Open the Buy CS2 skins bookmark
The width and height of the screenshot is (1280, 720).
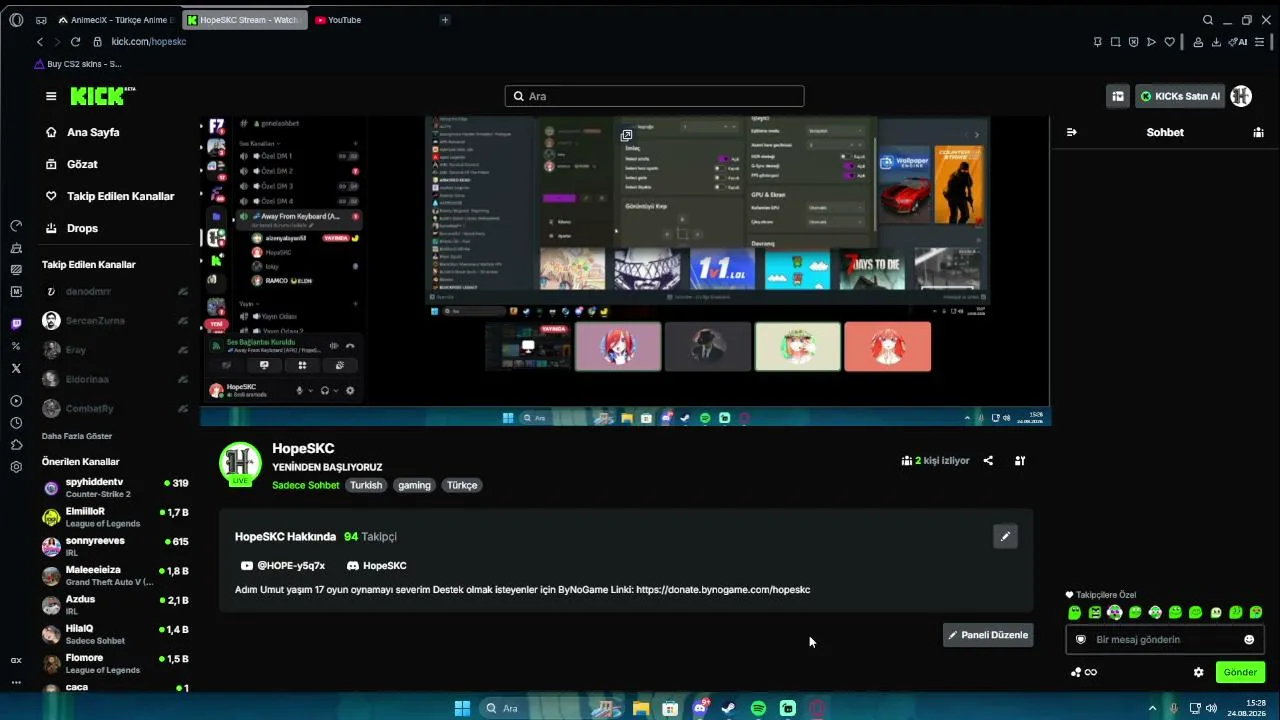tap(78, 64)
